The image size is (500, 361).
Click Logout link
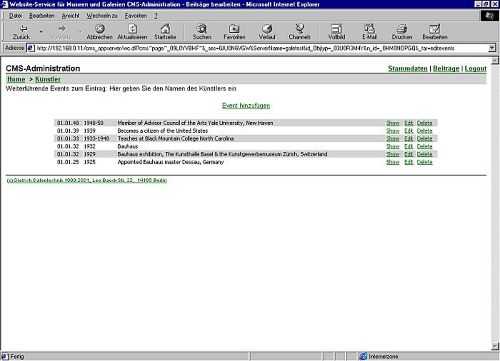[x=475, y=69]
